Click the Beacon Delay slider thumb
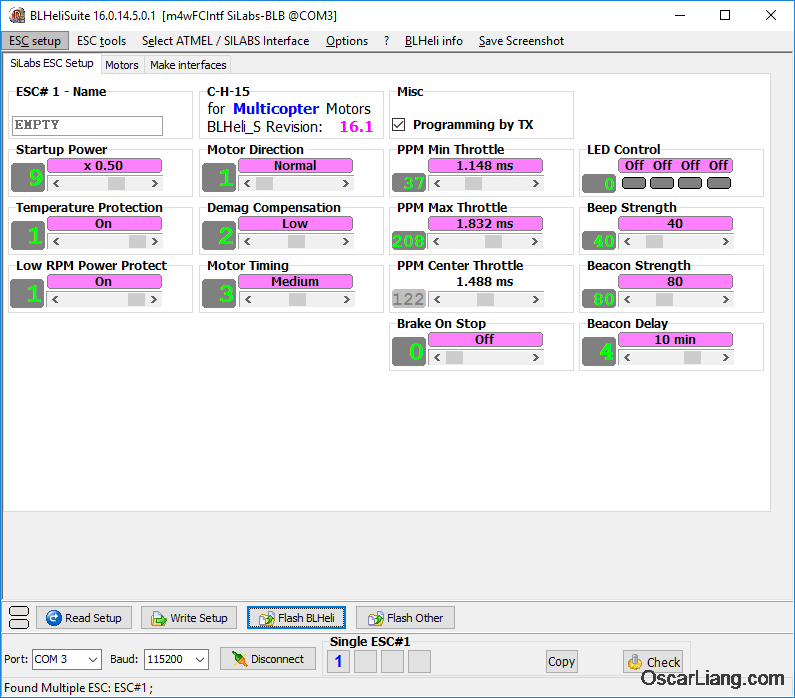795x698 pixels. [x=693, y=358]
